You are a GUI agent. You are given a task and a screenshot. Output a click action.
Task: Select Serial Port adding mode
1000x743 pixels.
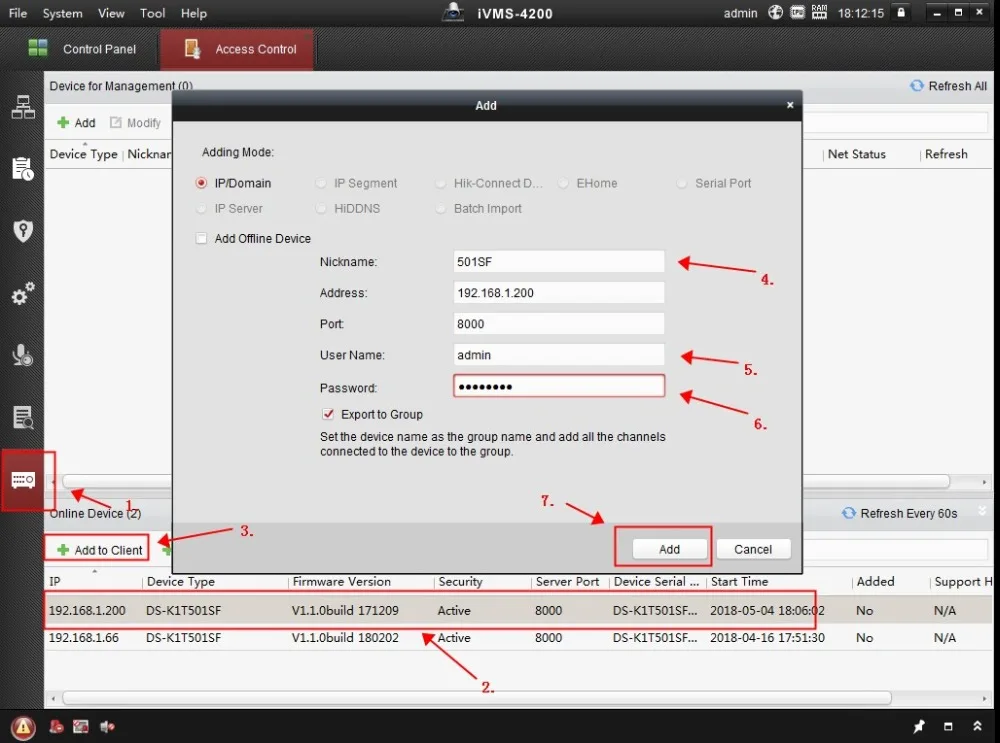[x=682, y=183]
